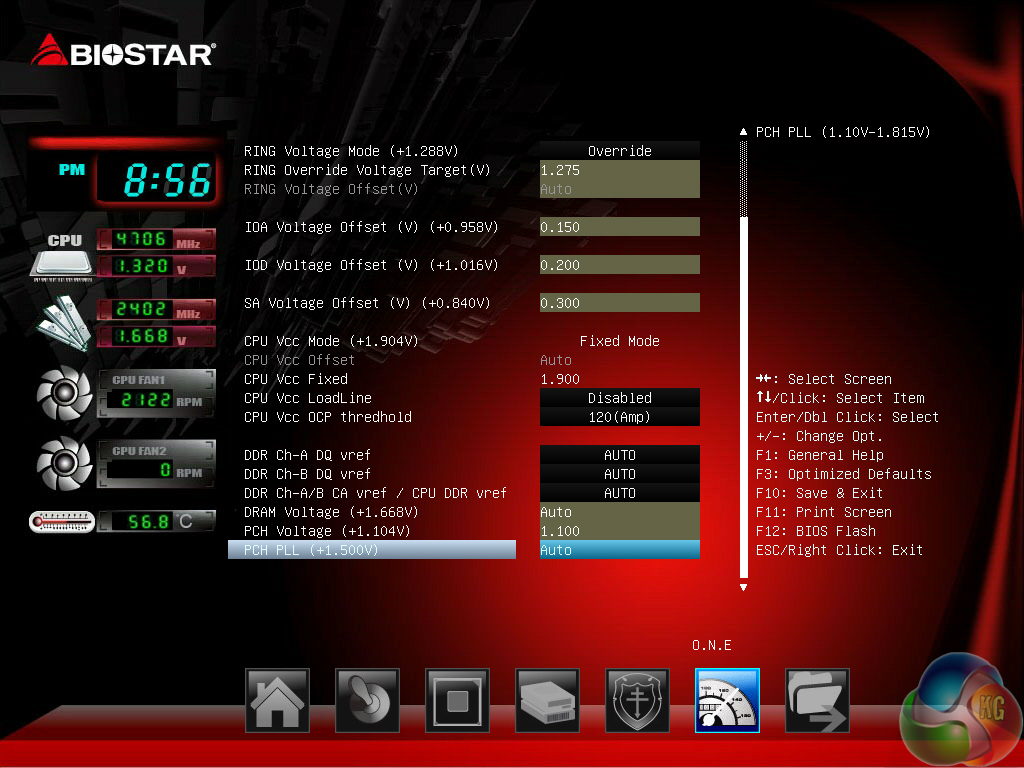Click the CPU FAN2 fan icon
1024x768 pixels.
coord(64,464)
